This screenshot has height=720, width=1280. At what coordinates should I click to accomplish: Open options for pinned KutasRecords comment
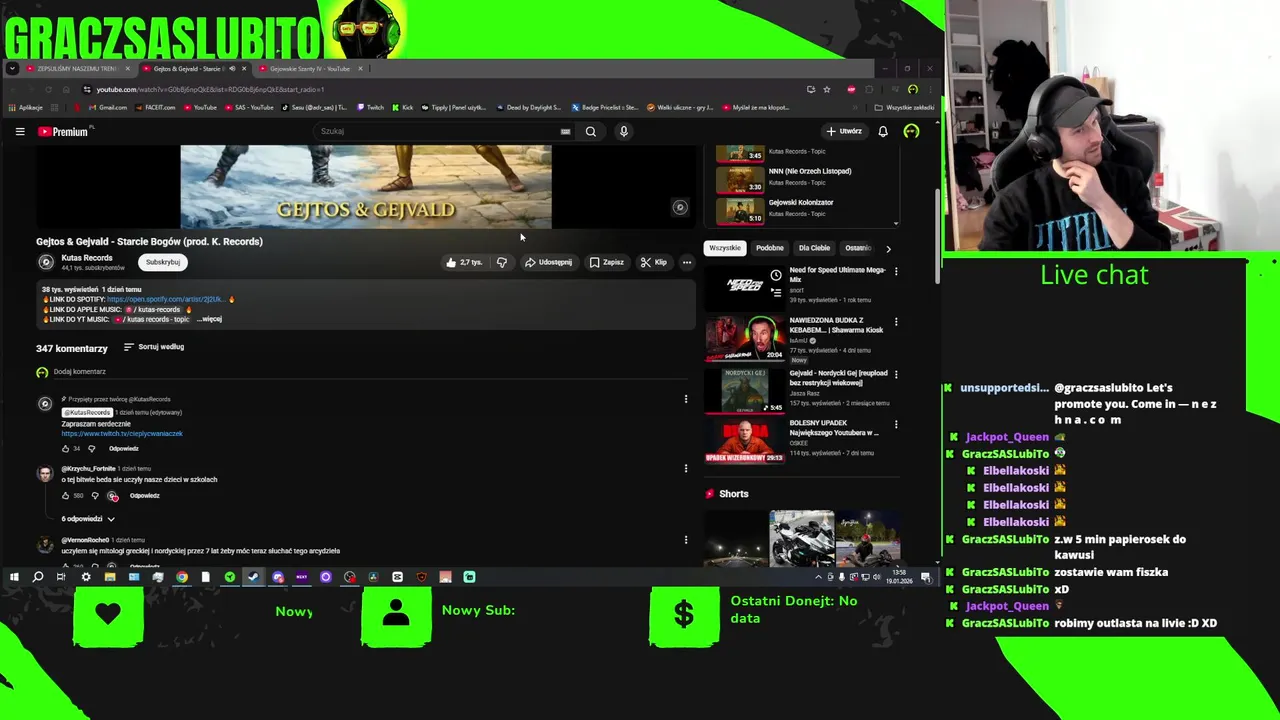tap(686, 399)
